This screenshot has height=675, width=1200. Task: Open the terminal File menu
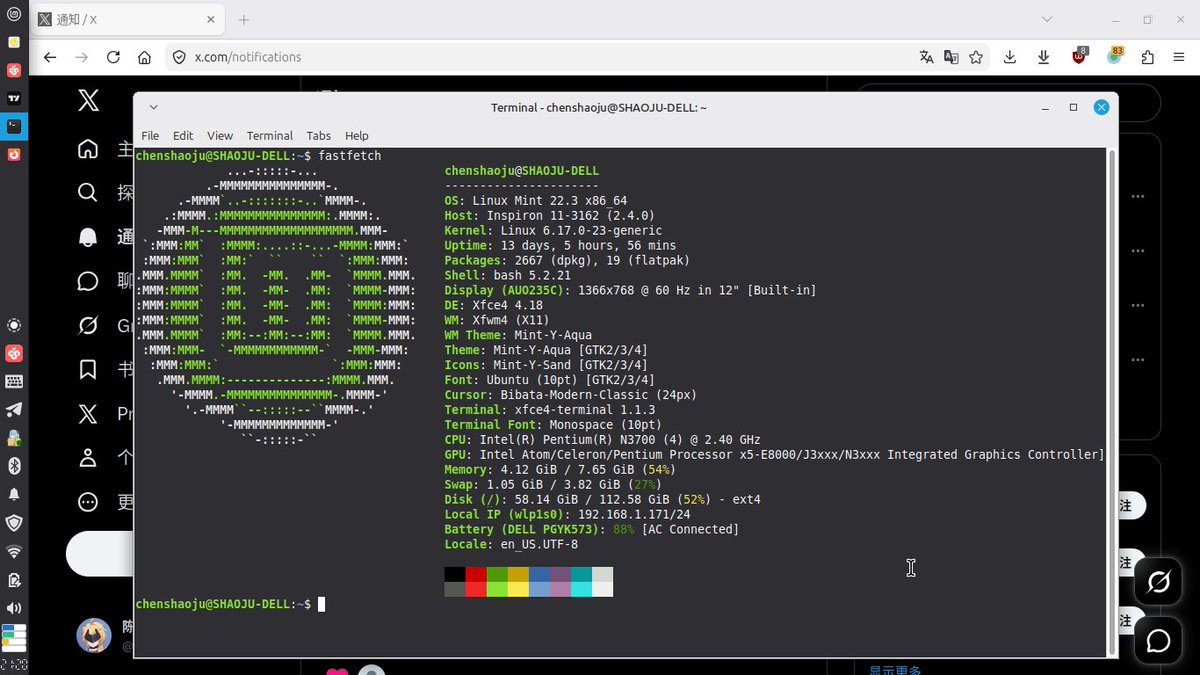pyautogui.click(x=150, y=136)
